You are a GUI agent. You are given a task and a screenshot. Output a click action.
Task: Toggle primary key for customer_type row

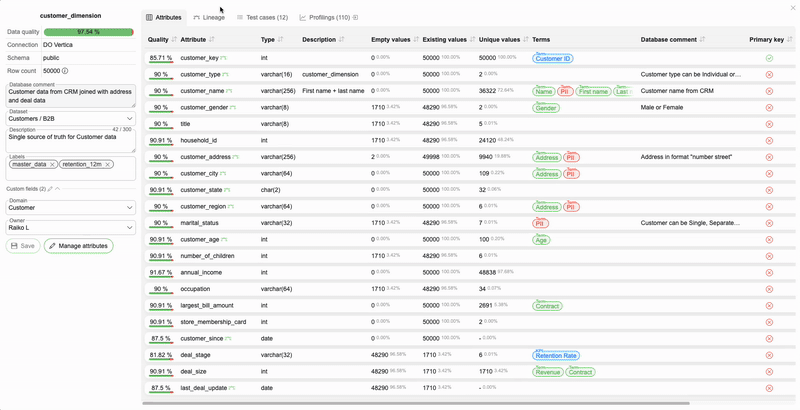pyautogui.click(x=769, y=75)
